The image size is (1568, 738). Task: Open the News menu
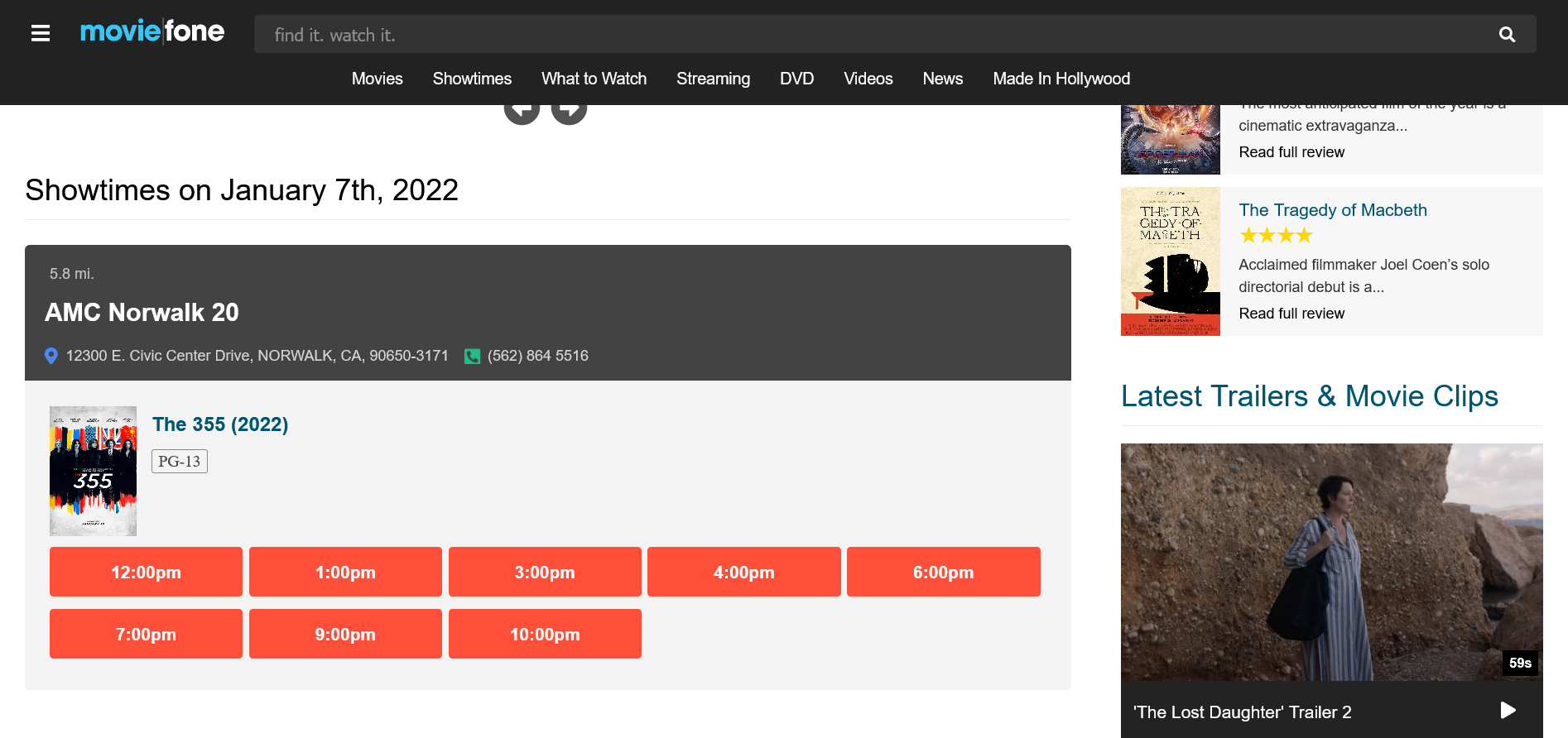(942, 79)
